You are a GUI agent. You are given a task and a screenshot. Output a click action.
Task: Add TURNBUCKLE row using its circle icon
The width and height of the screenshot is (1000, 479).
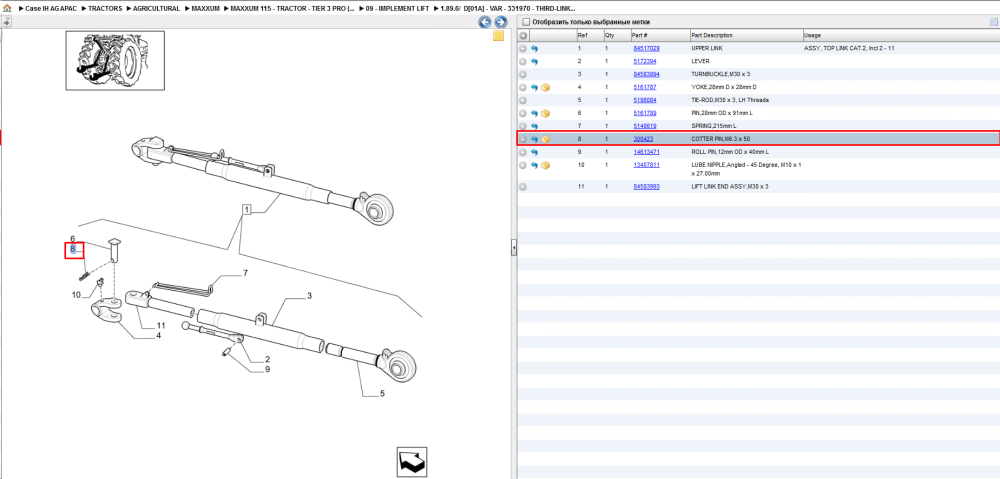pos(523,75)
